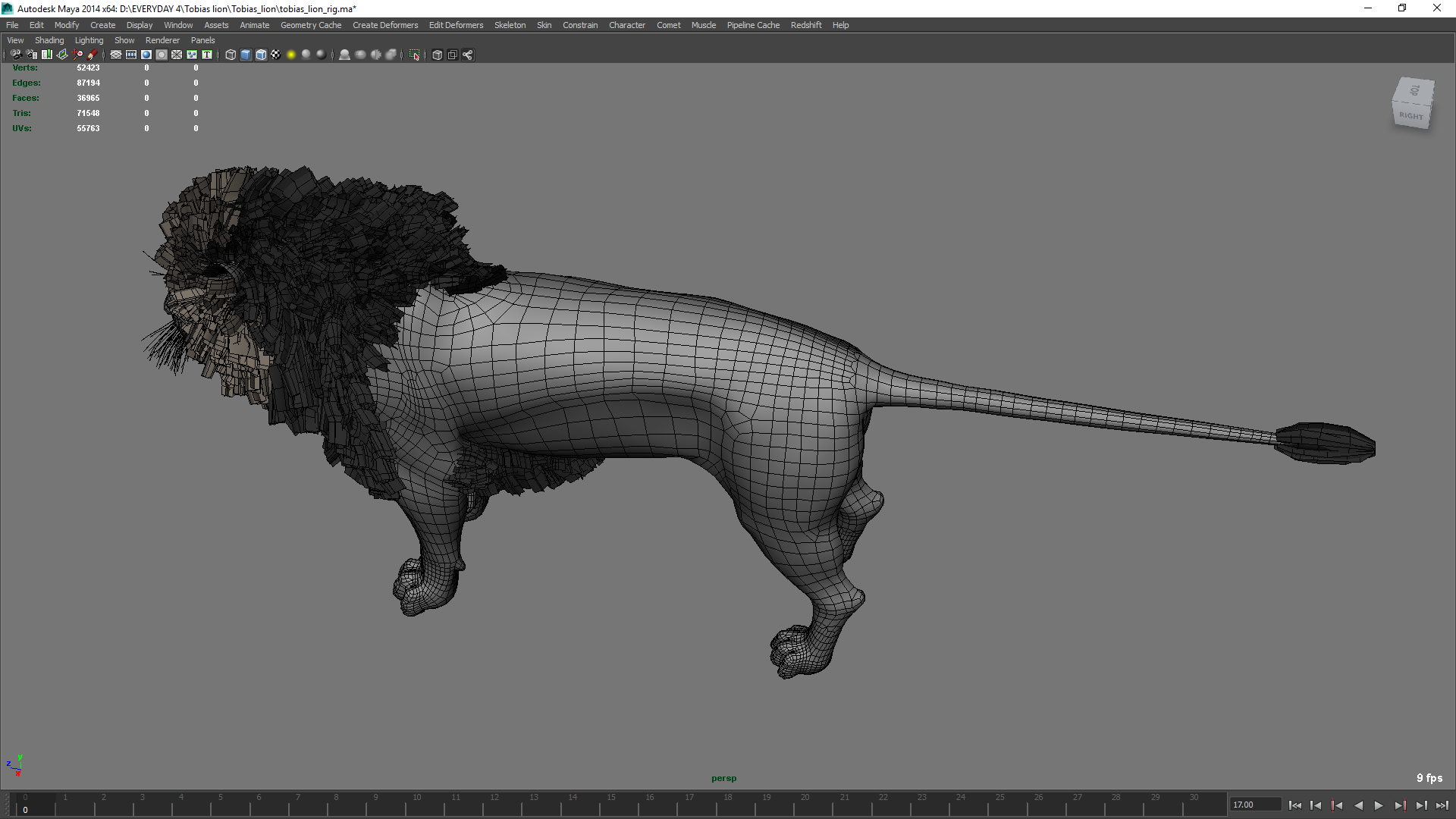Activate isolate select in the panel toolbar
1456x819 pixels.
pyautogui.click(x=415, y=54)
